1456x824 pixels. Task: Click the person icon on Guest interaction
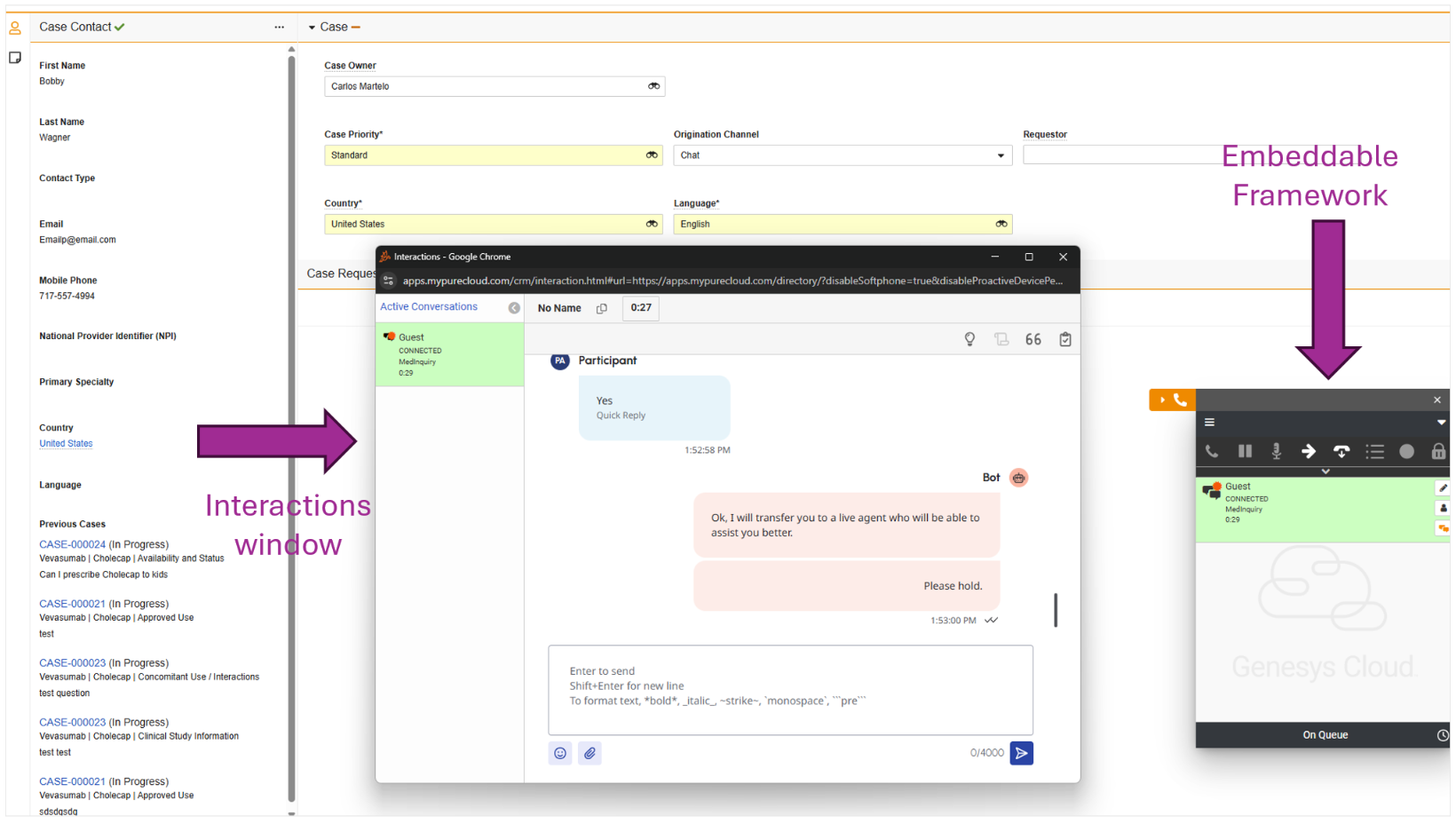point(1443,508)
